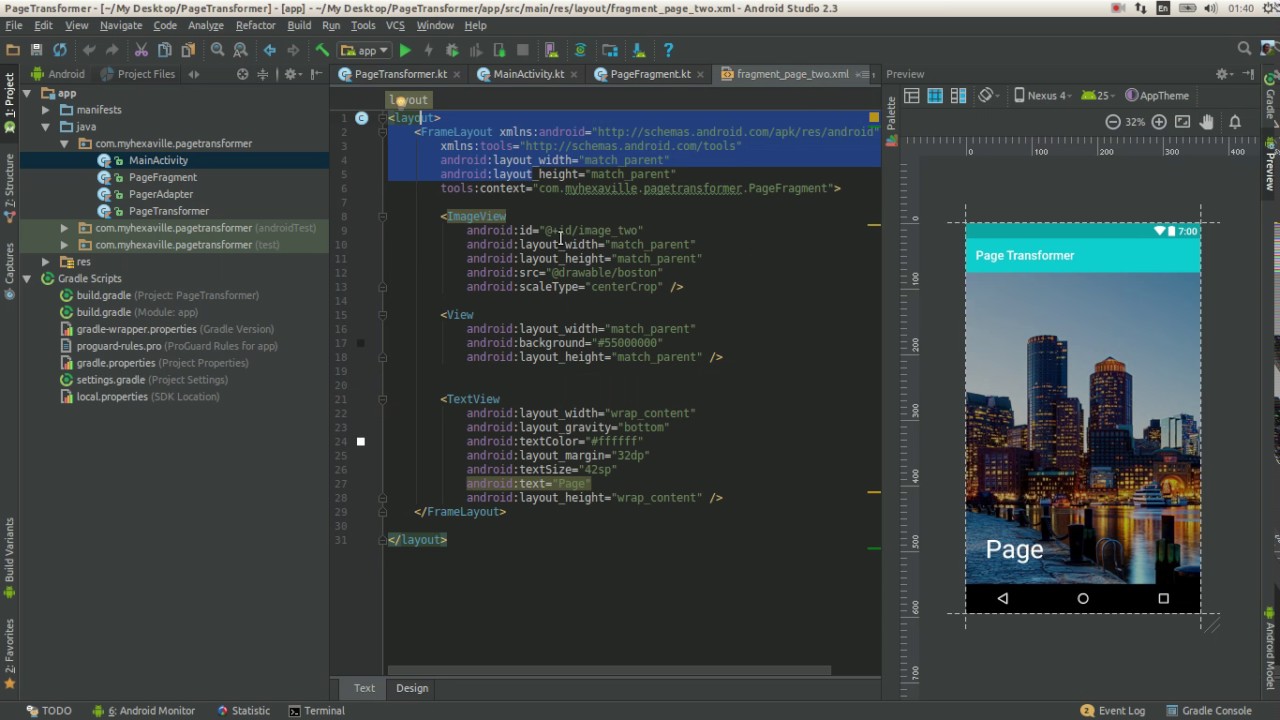1280x720 pixels.
Task: Open Project Structure icon
Action: 610,50
